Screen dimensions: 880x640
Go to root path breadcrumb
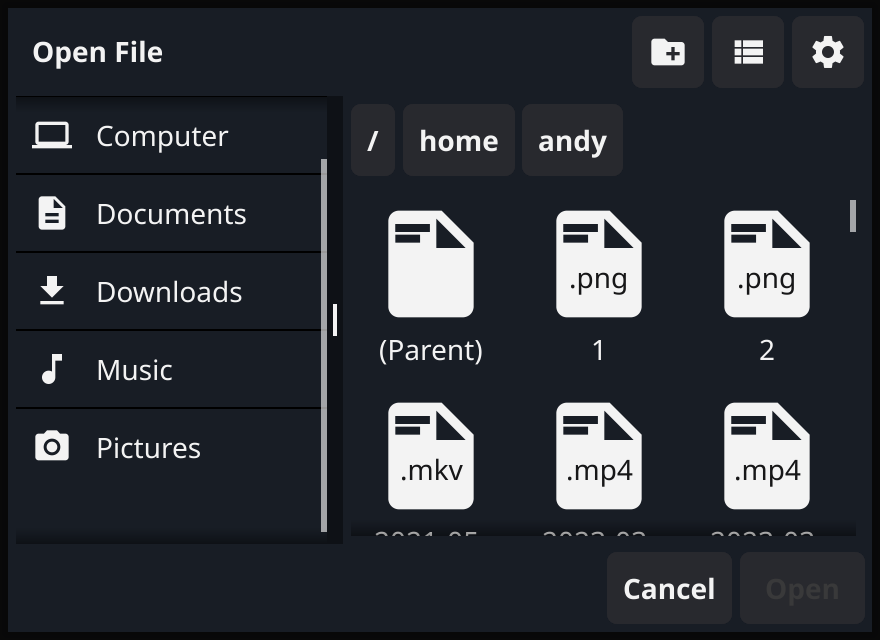coord(373,141)
